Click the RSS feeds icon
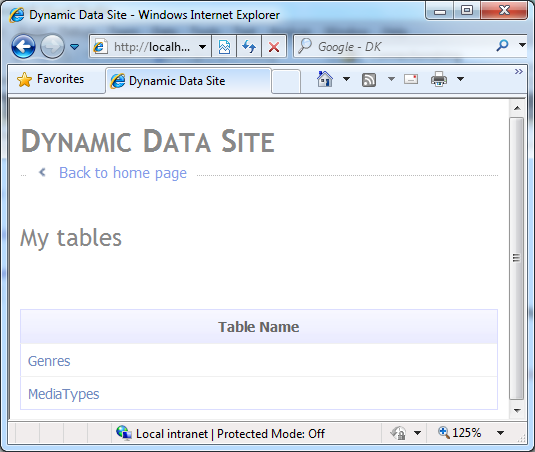 [369, 80]
